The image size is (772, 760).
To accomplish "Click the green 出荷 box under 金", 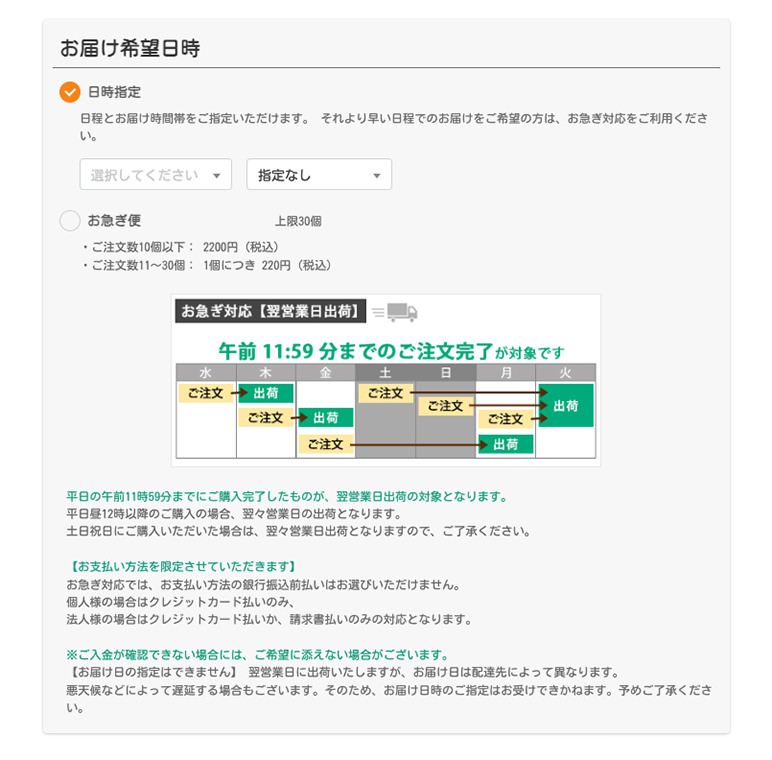I will (325, 417).
